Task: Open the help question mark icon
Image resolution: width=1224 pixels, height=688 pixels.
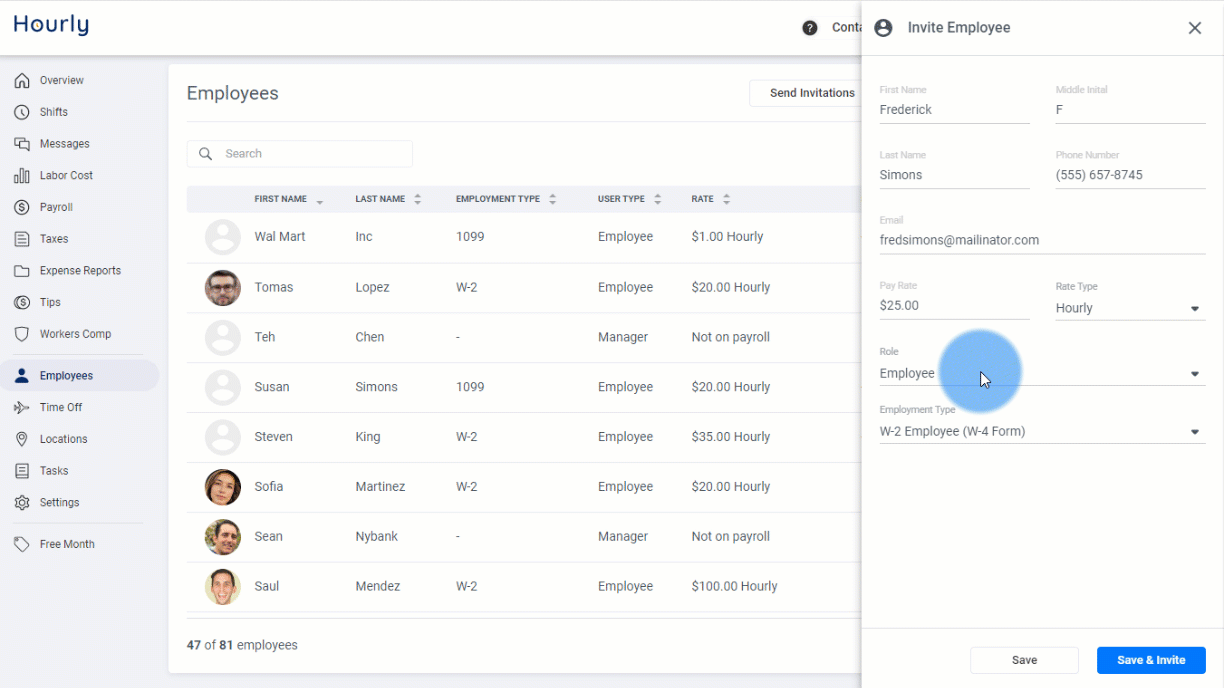Action: pos(810,28)
